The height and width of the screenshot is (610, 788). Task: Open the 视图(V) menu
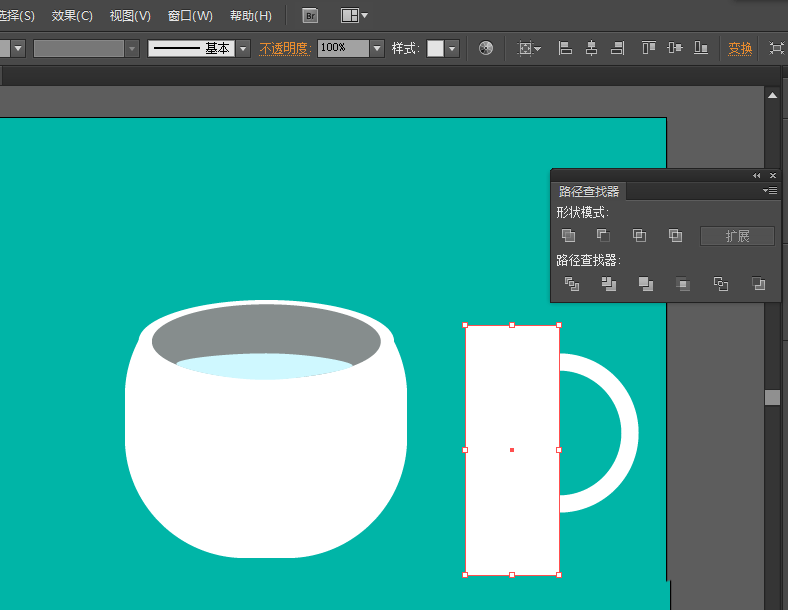[130, 16]
